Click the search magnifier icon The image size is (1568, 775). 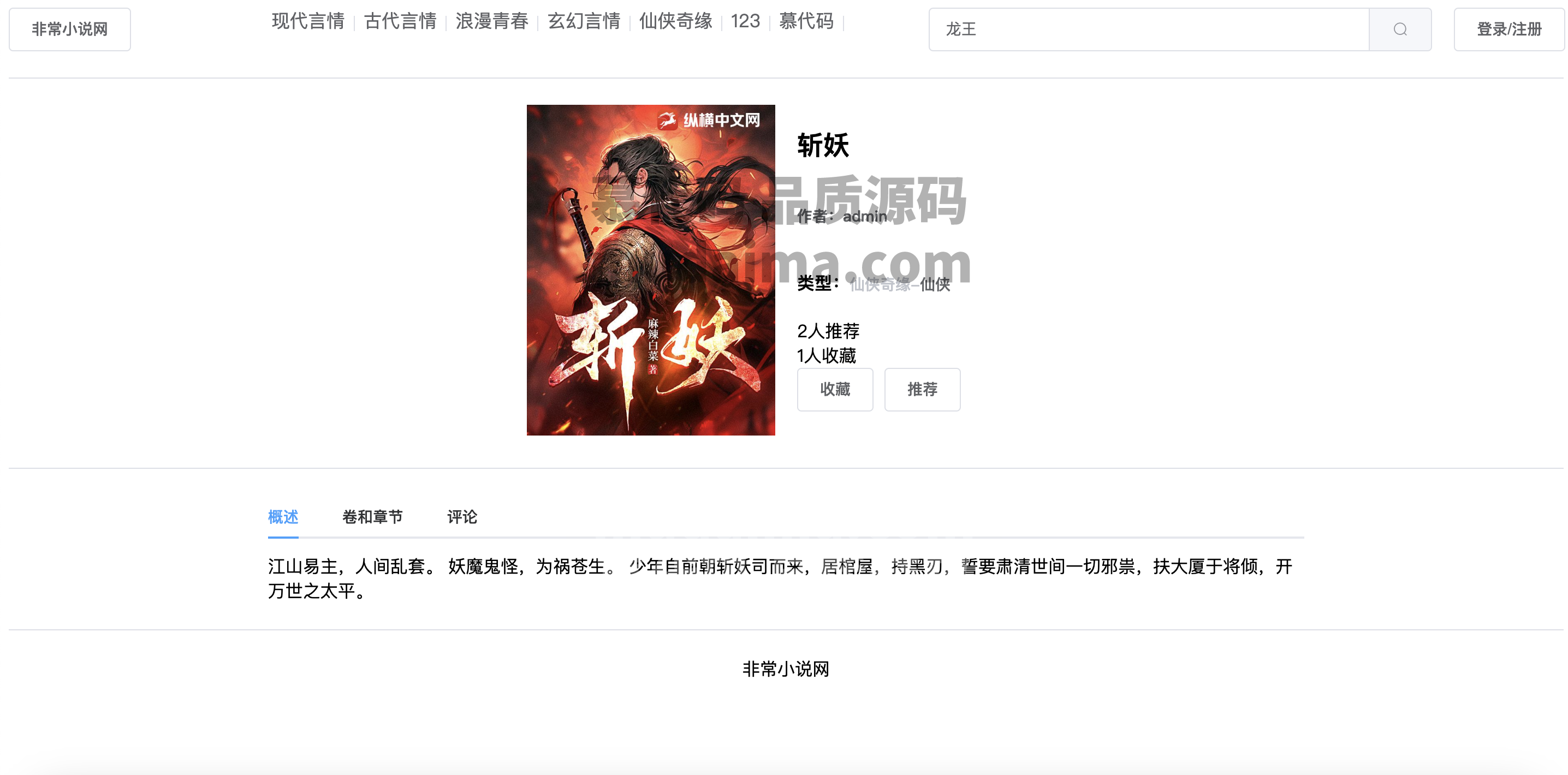pyautogui.click(x=1399, y=29)
